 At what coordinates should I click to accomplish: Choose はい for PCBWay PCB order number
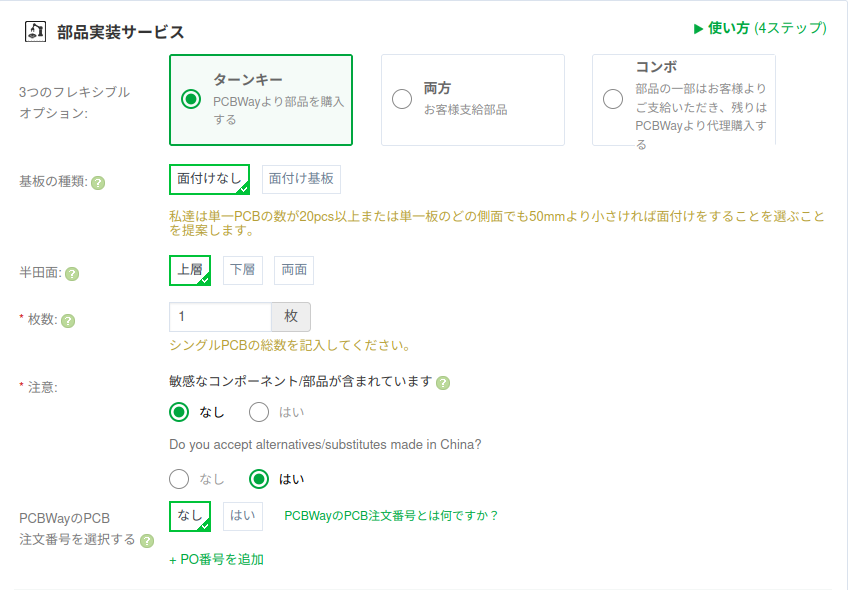coord(243,516)
